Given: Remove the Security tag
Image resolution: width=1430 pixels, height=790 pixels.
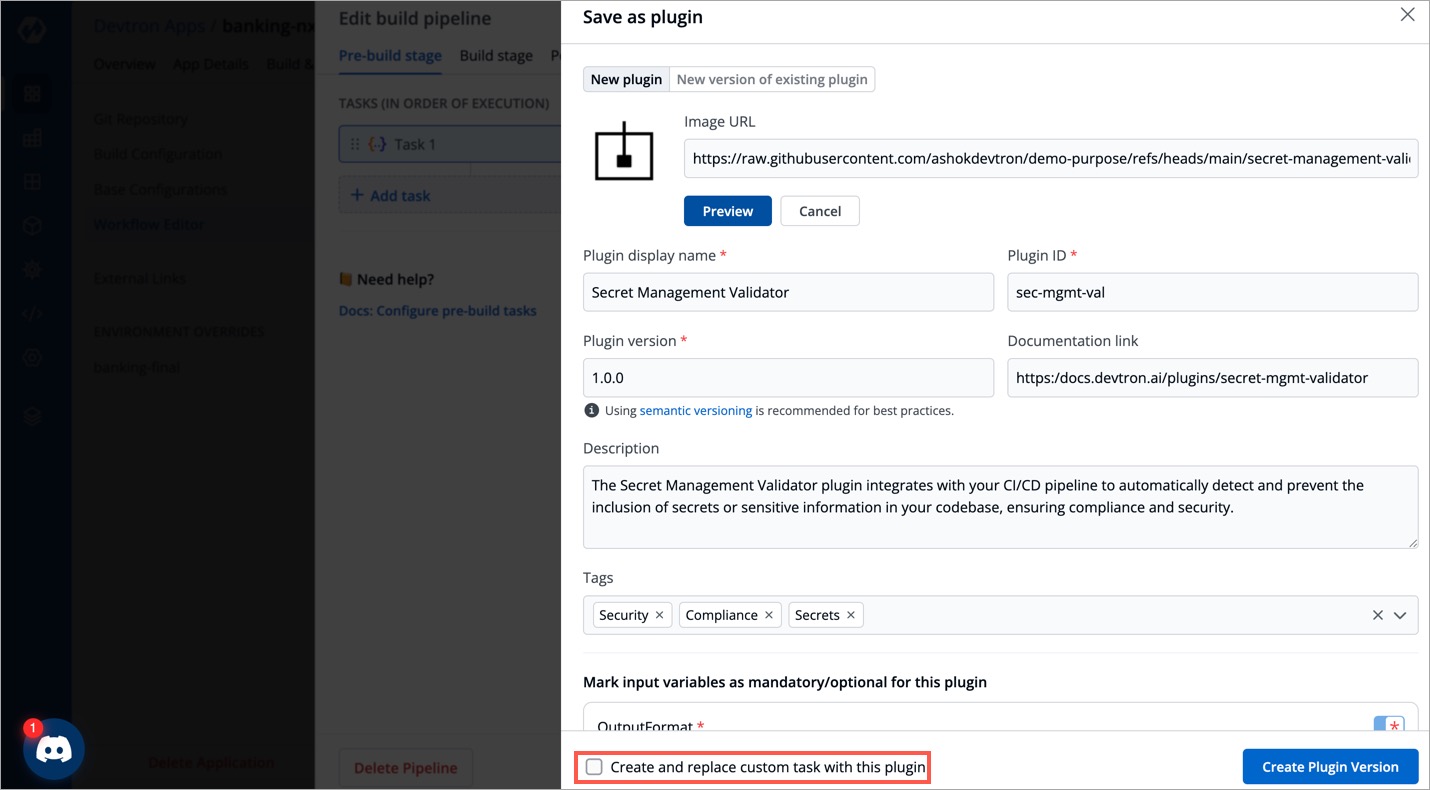Looking at the screenshot, I should pos(659,614).
